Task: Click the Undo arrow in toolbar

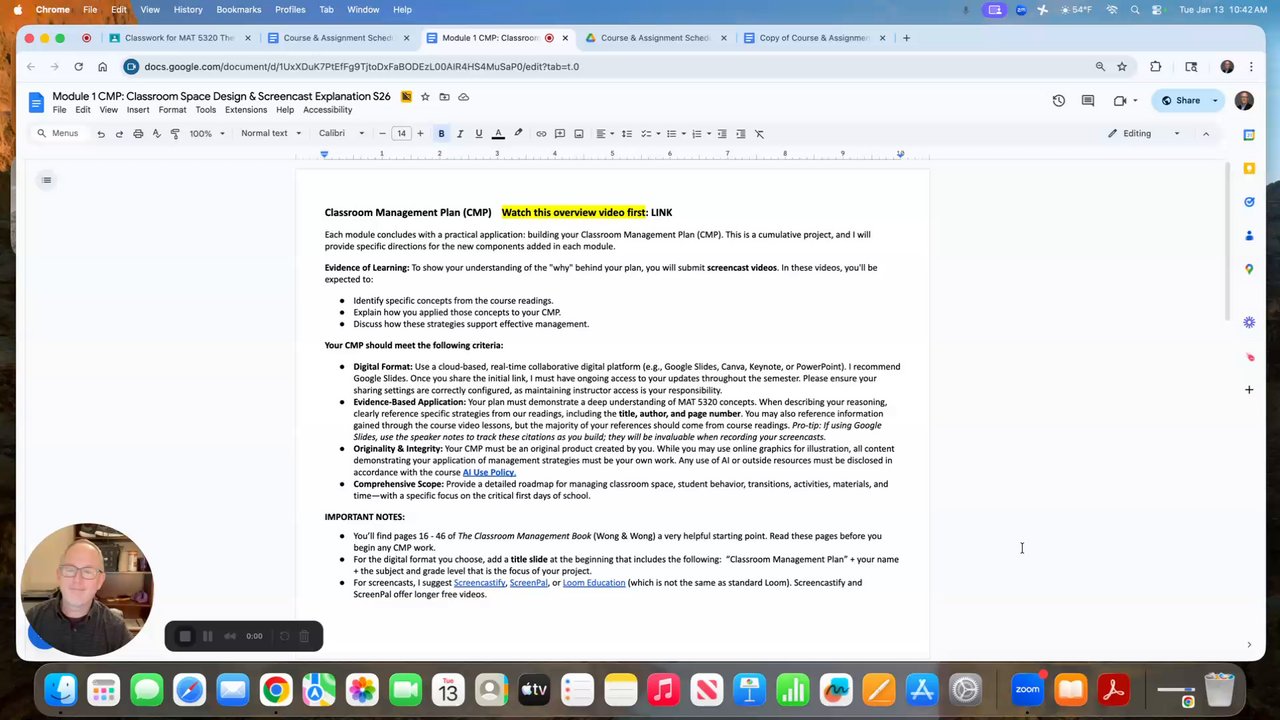Action: [100, 133]
